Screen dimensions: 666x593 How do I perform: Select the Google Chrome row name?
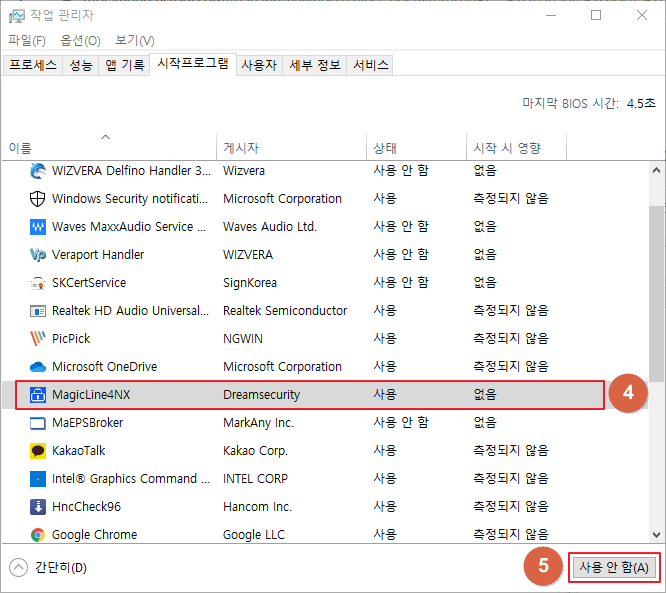(x=94, y=535)
